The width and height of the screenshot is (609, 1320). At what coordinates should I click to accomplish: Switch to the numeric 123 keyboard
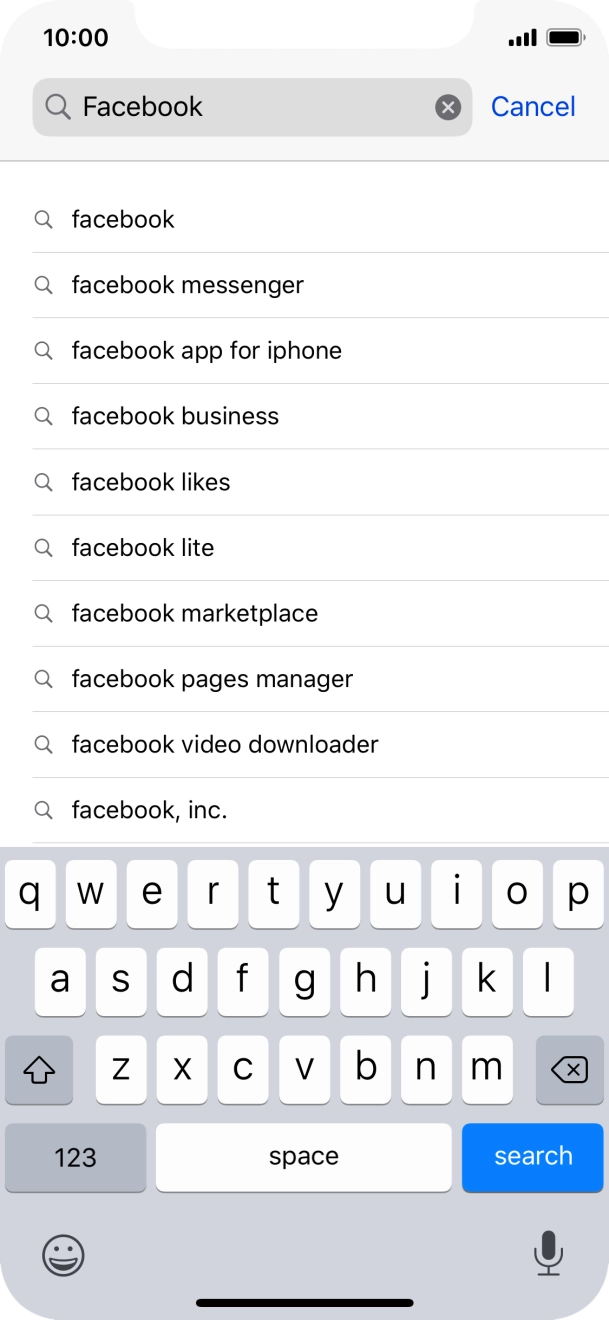point(75,1157)
